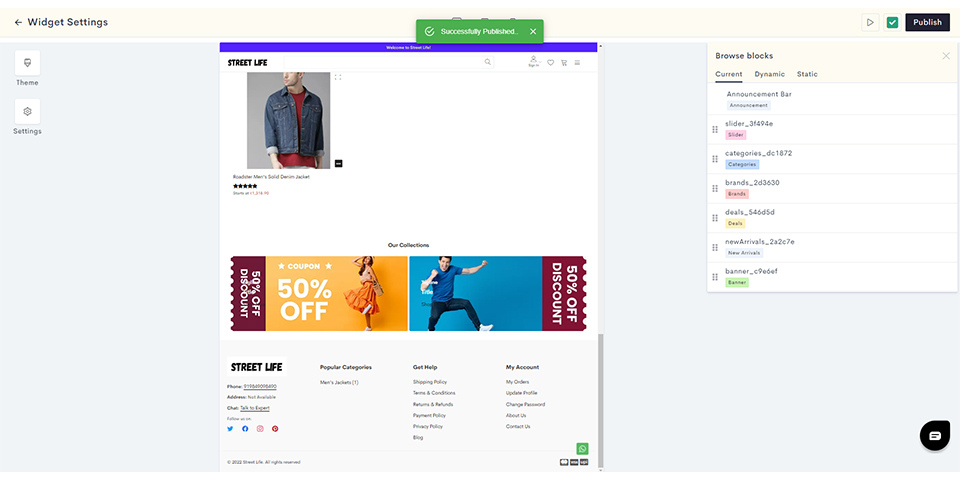Click the Talk to Expert chat link
This screenshot has width=960, height=480.
coord(255,408)
